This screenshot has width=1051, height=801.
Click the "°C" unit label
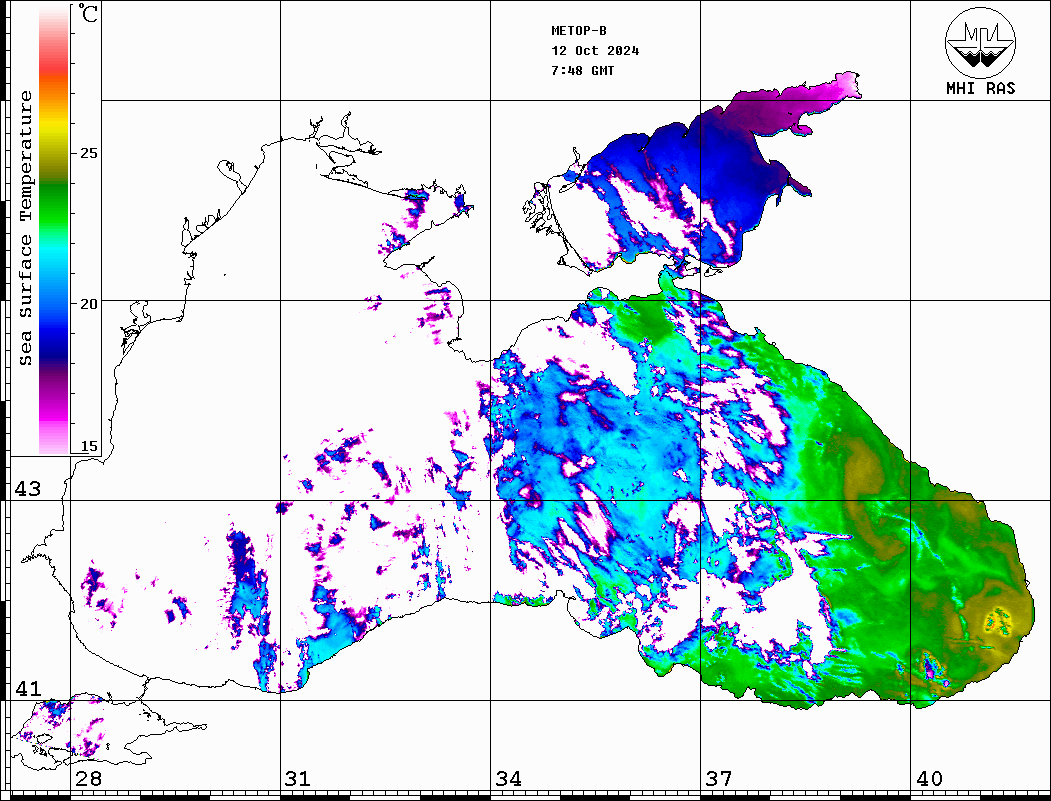[x=88, y=13]
